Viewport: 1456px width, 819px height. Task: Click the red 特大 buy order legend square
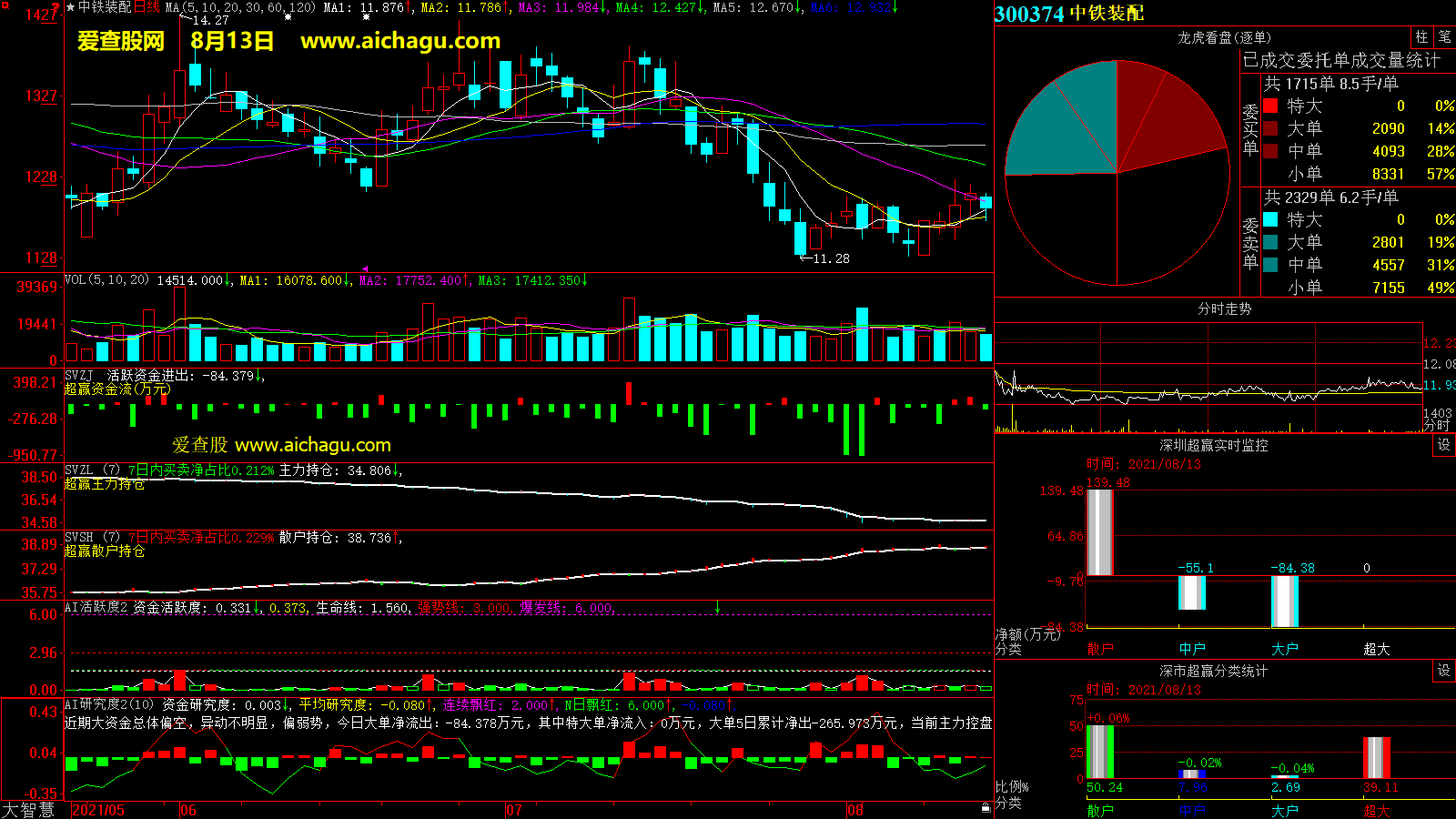(x=1270, y=106)
